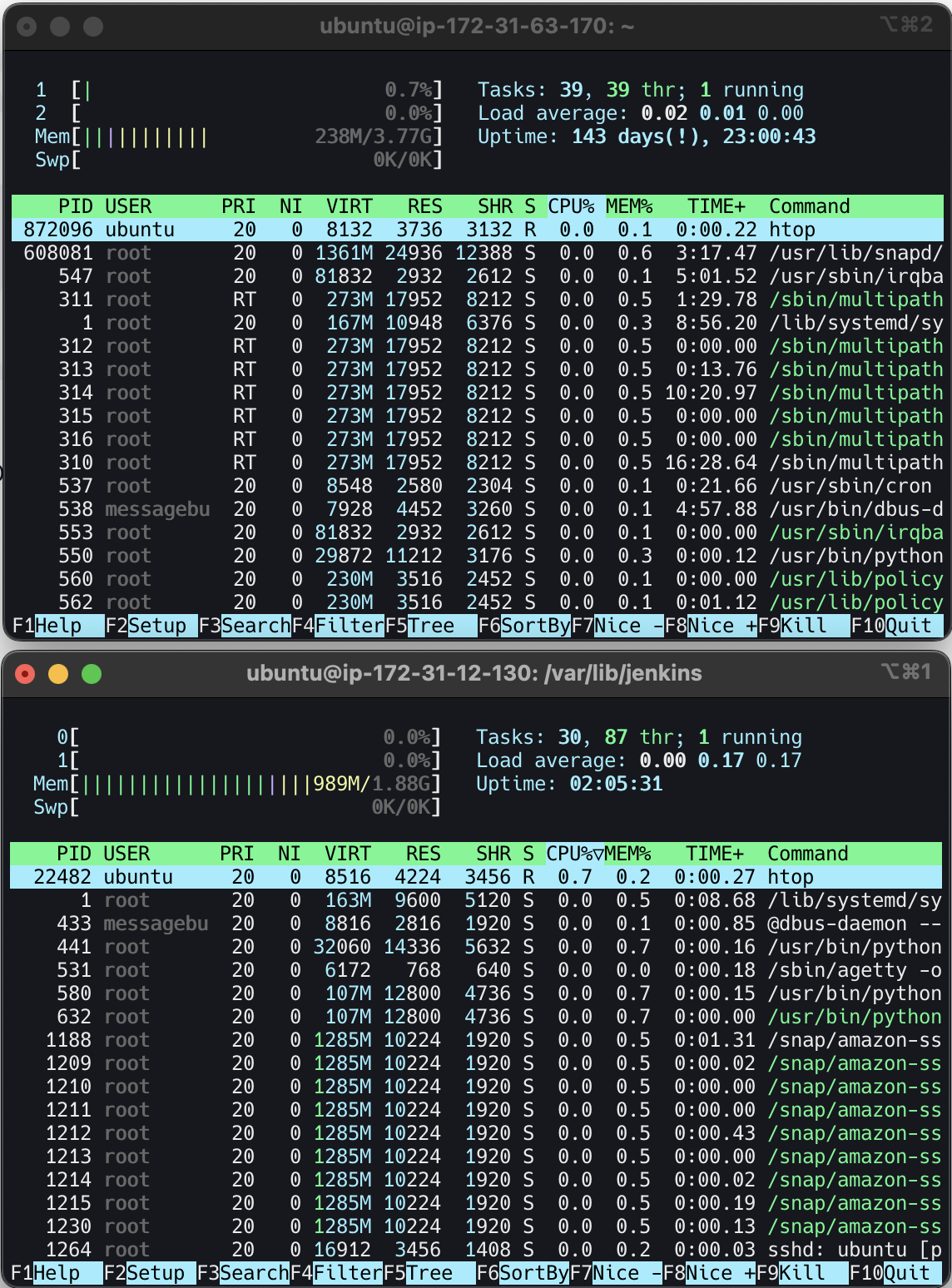Click F8 Nice + in the jenkins htop window

[709, 1273]
